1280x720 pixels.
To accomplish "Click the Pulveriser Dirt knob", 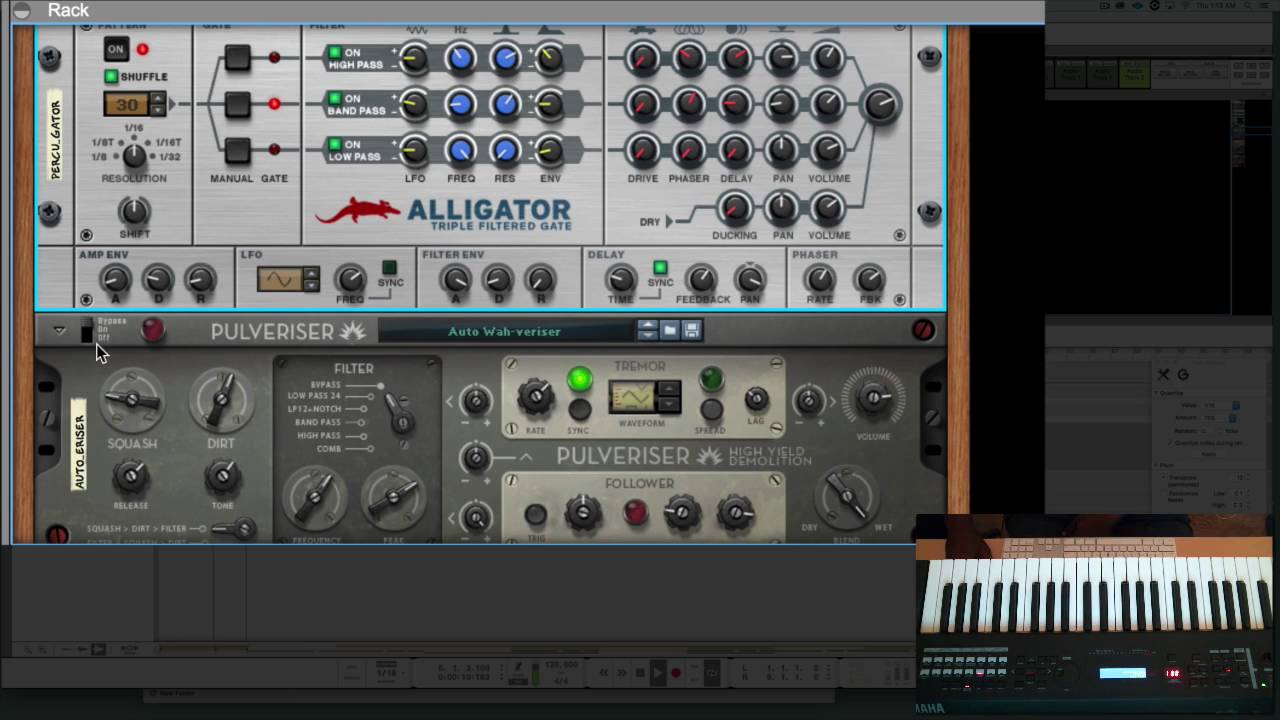I will click(221, 400).
